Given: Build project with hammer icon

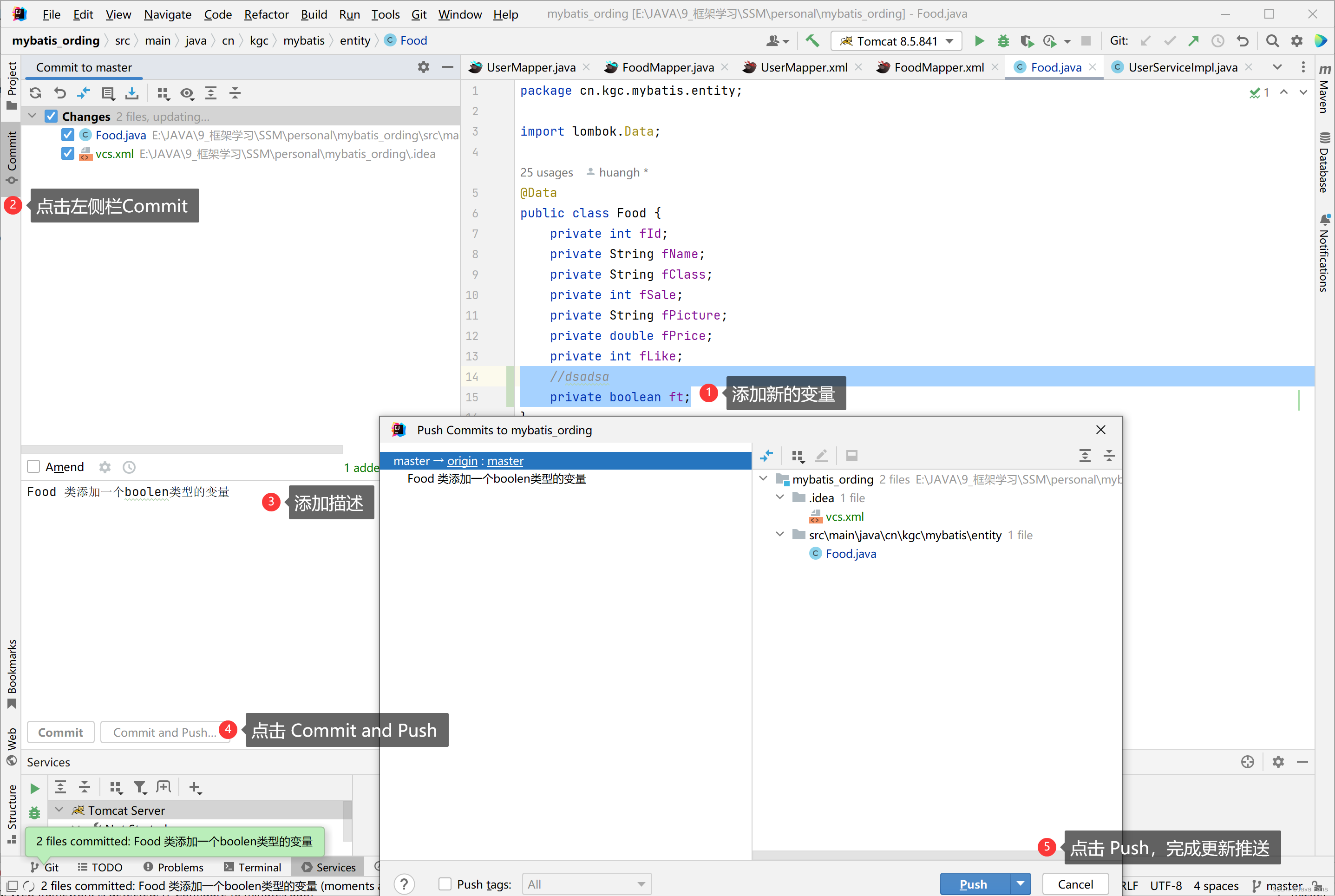Looking at the screenshot, I should point(812,40).
